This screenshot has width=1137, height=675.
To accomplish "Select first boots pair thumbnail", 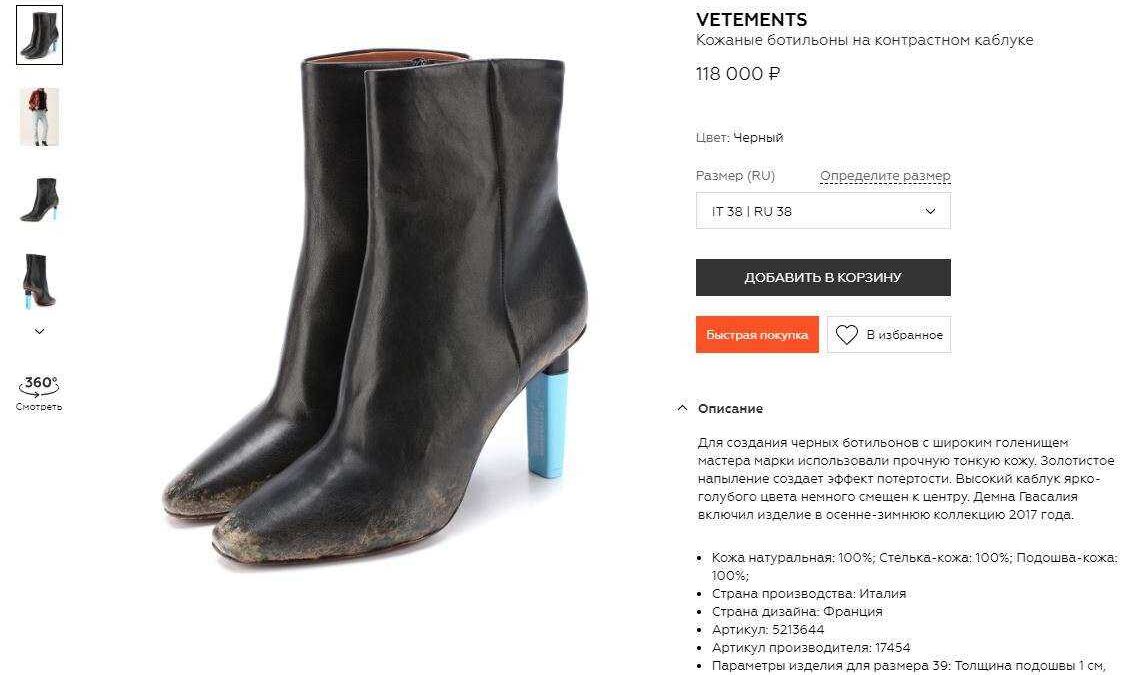I will coord(40,36).
